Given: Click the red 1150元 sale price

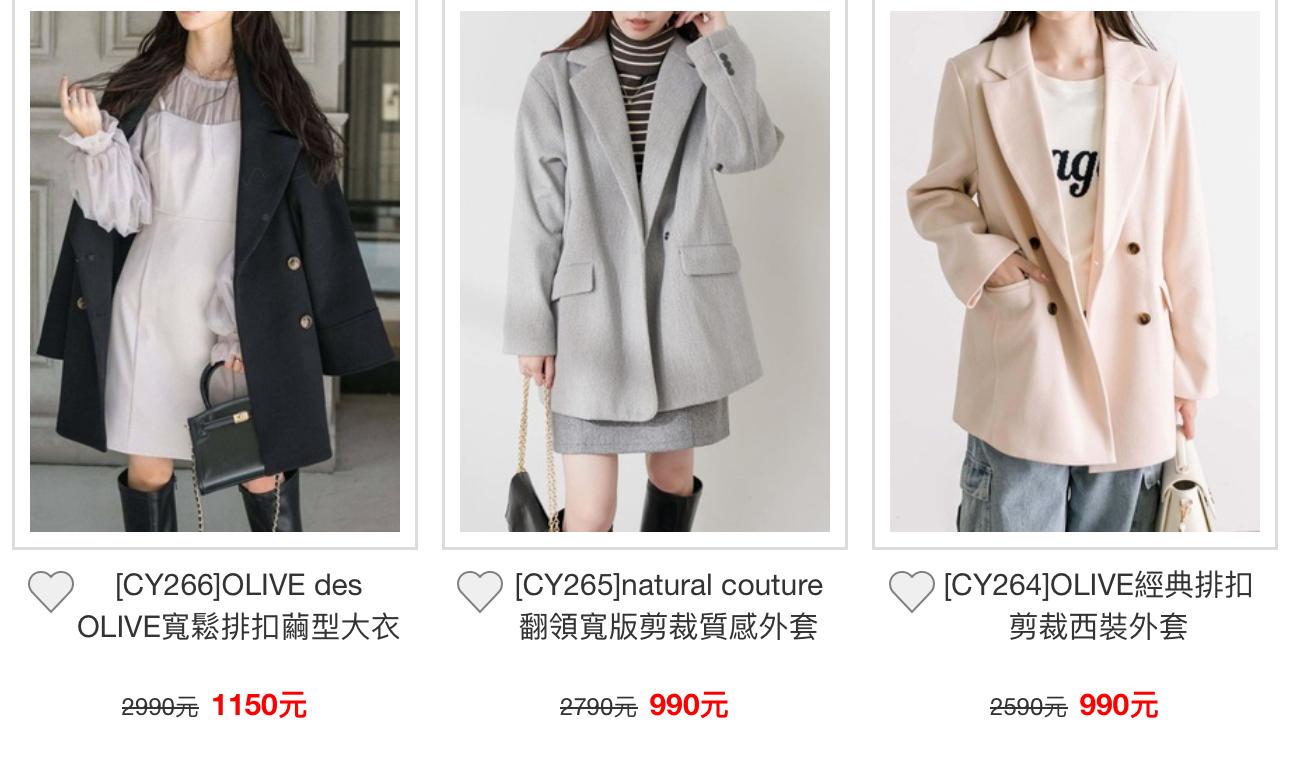Looking at the screenshot, I should pos(259,705).
